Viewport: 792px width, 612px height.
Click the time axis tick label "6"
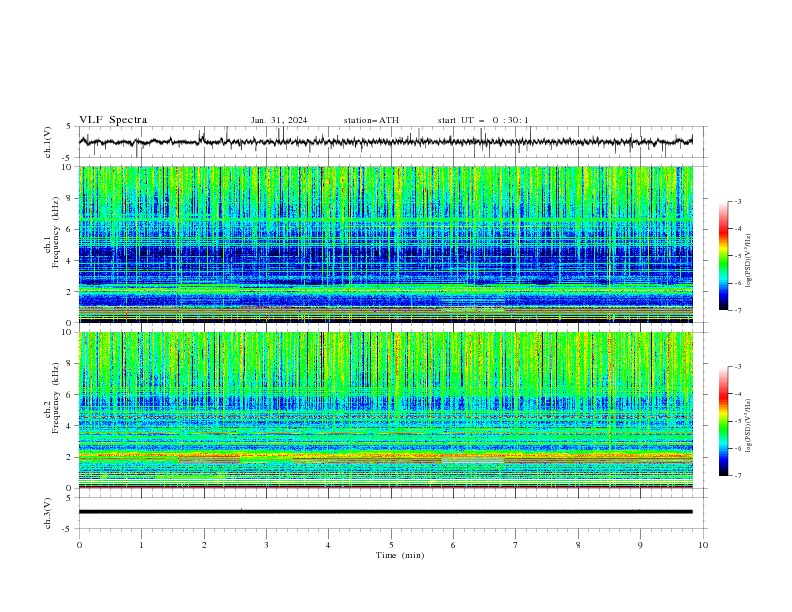(453, 545)
